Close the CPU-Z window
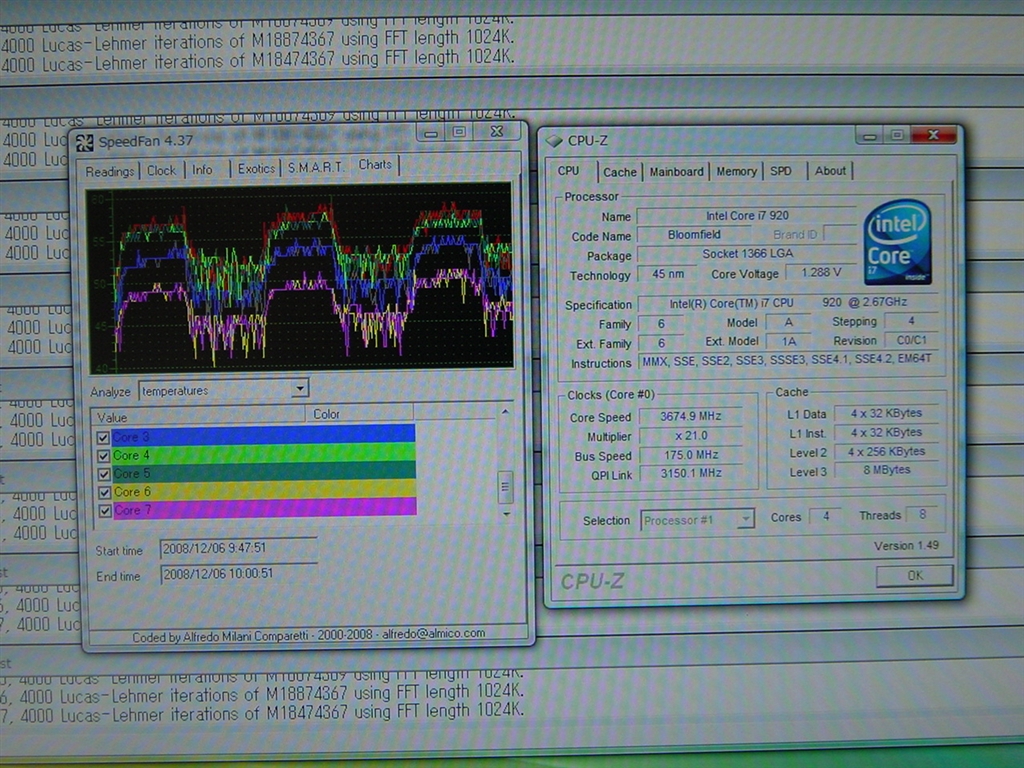This screenshot has height=768, width=1024. (x=934, y=134)
